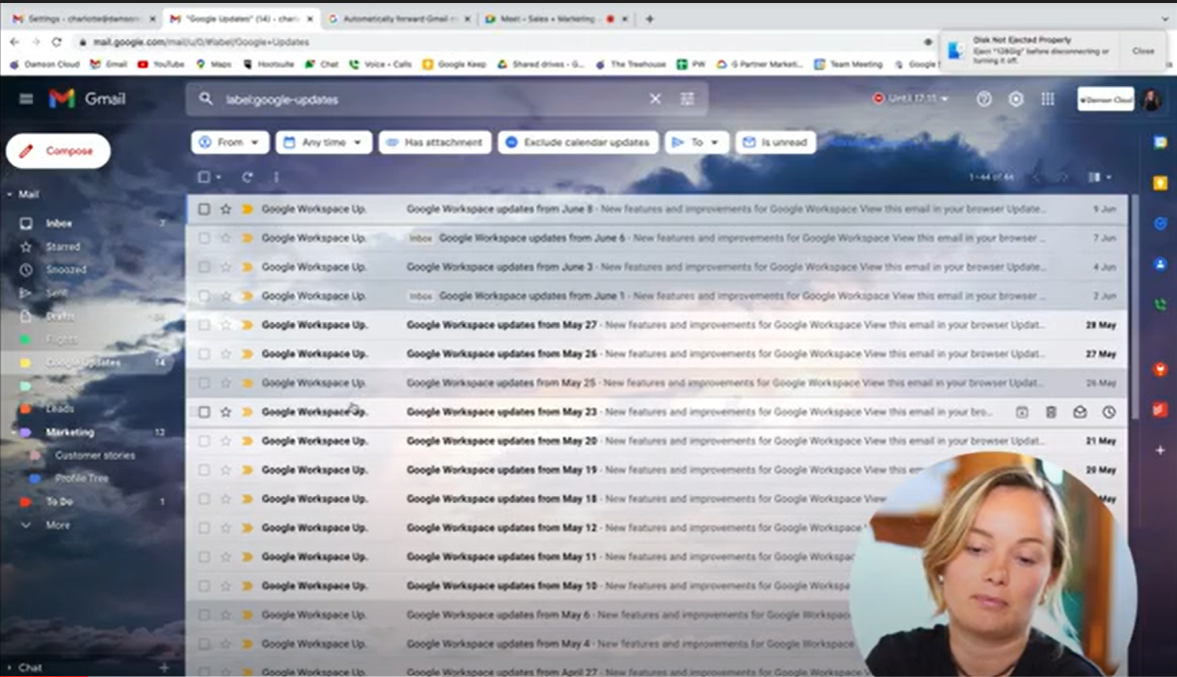1177x677 pixels.
Task: Tick the checkbox for the May 20 email
Action: [204, 441]
